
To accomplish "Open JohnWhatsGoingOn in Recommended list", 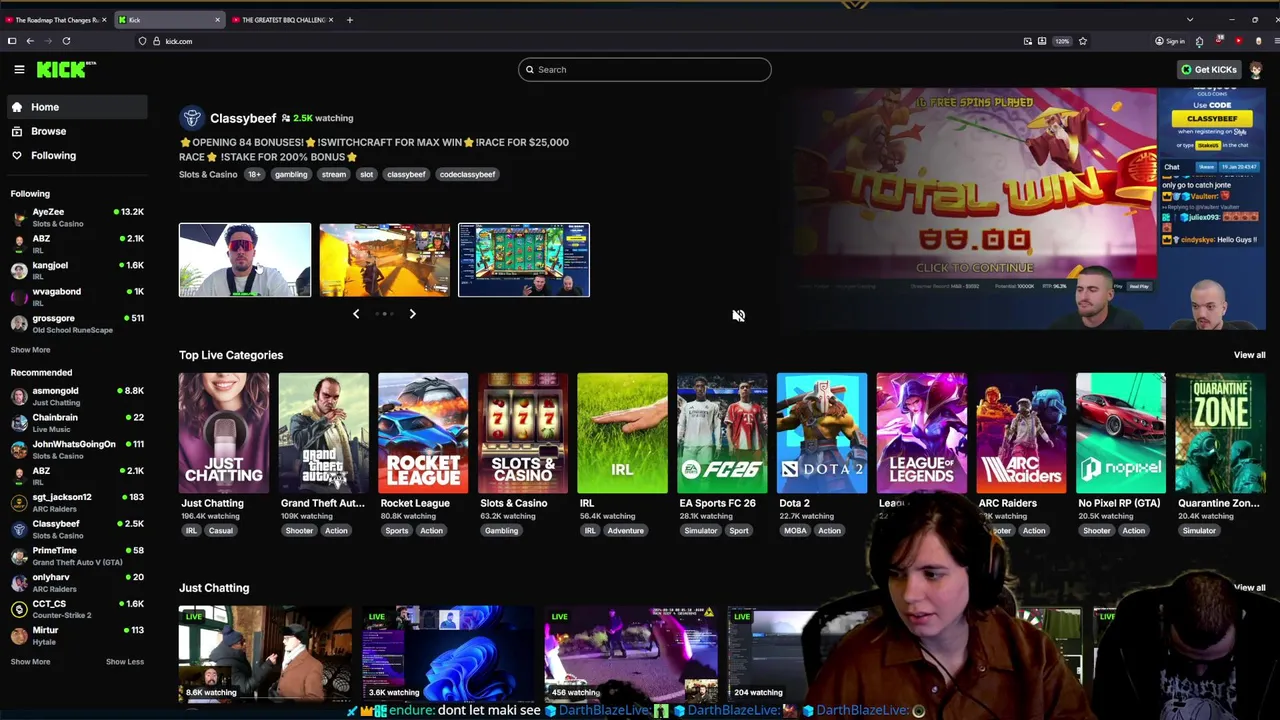I will pos(77,449).
